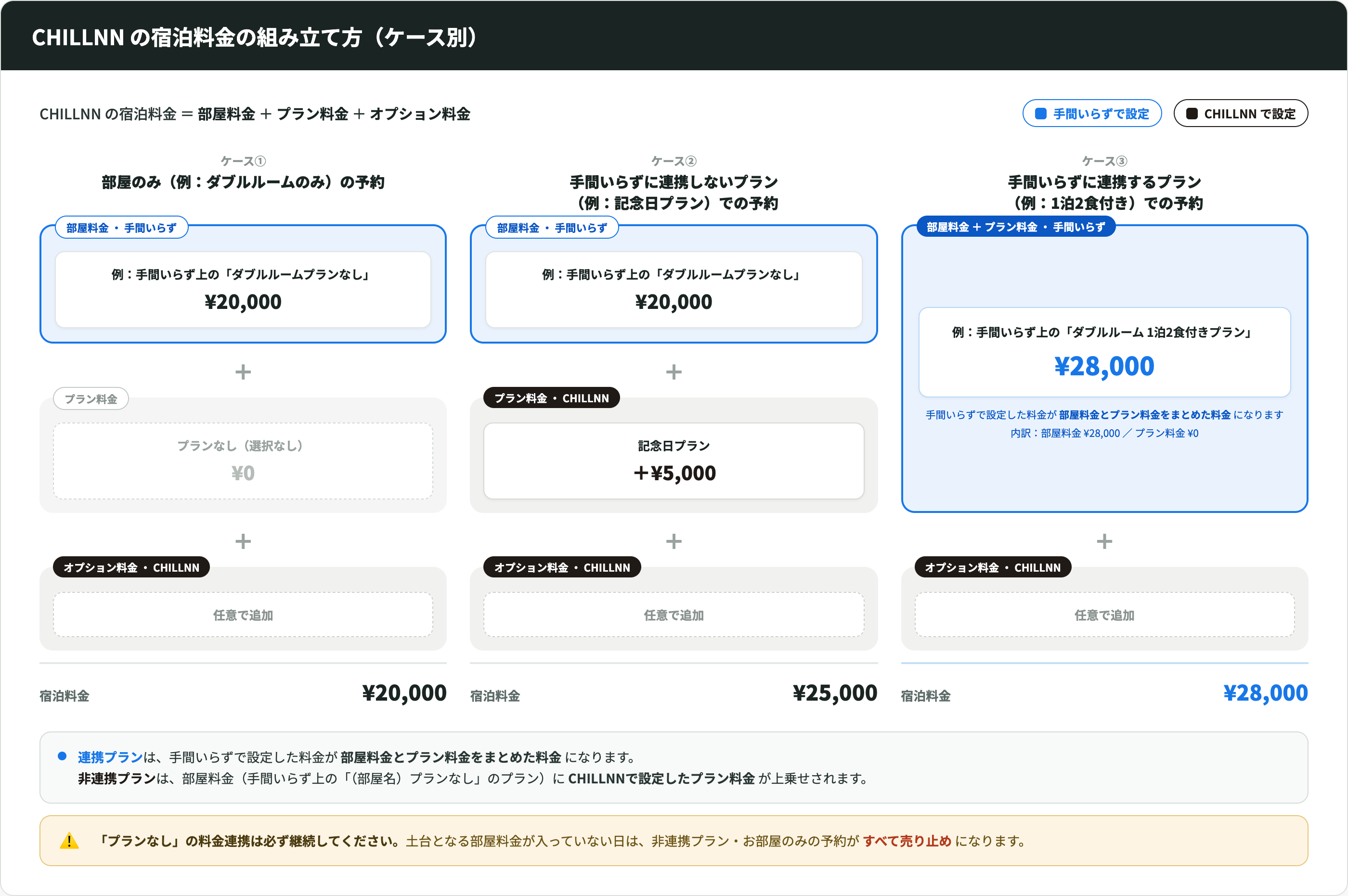Viewport: 1348px width, 896px height.
Task: Click heading 手間いらずに連携しないプラン
Action: [x=674, y=182]
